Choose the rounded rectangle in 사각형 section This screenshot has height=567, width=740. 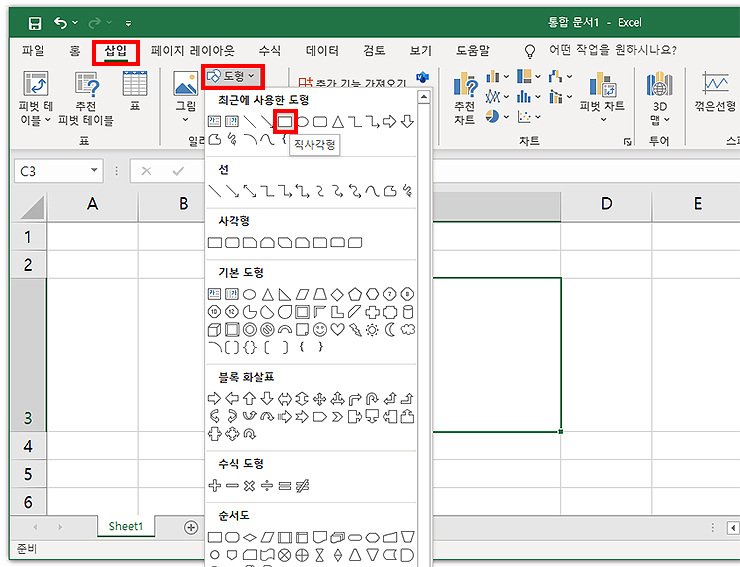tap(232, 243)
